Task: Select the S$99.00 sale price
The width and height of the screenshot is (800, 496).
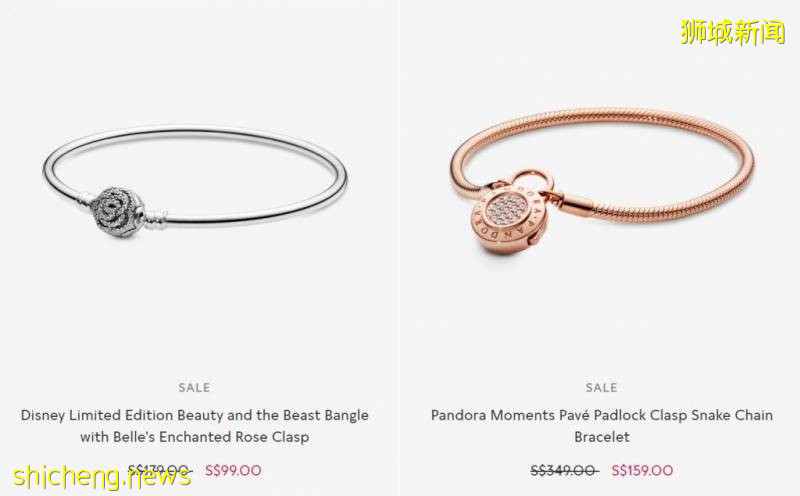Action: (x=233, y=470)
